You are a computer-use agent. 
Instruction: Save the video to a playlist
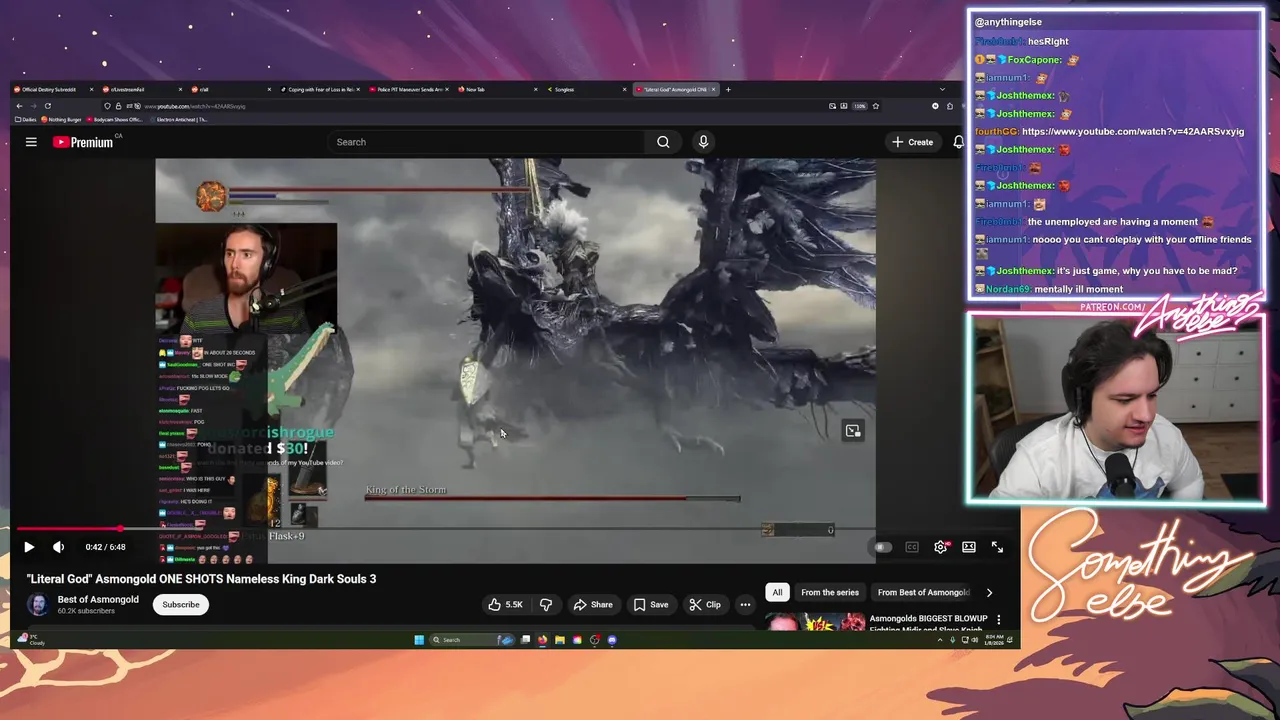click(x=650, y=604)
